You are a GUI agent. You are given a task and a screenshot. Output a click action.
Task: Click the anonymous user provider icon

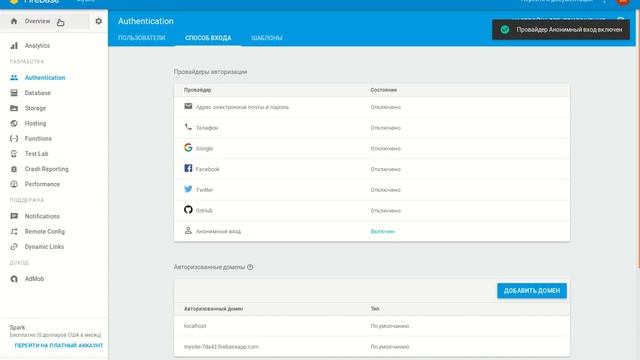pos(188,231)
